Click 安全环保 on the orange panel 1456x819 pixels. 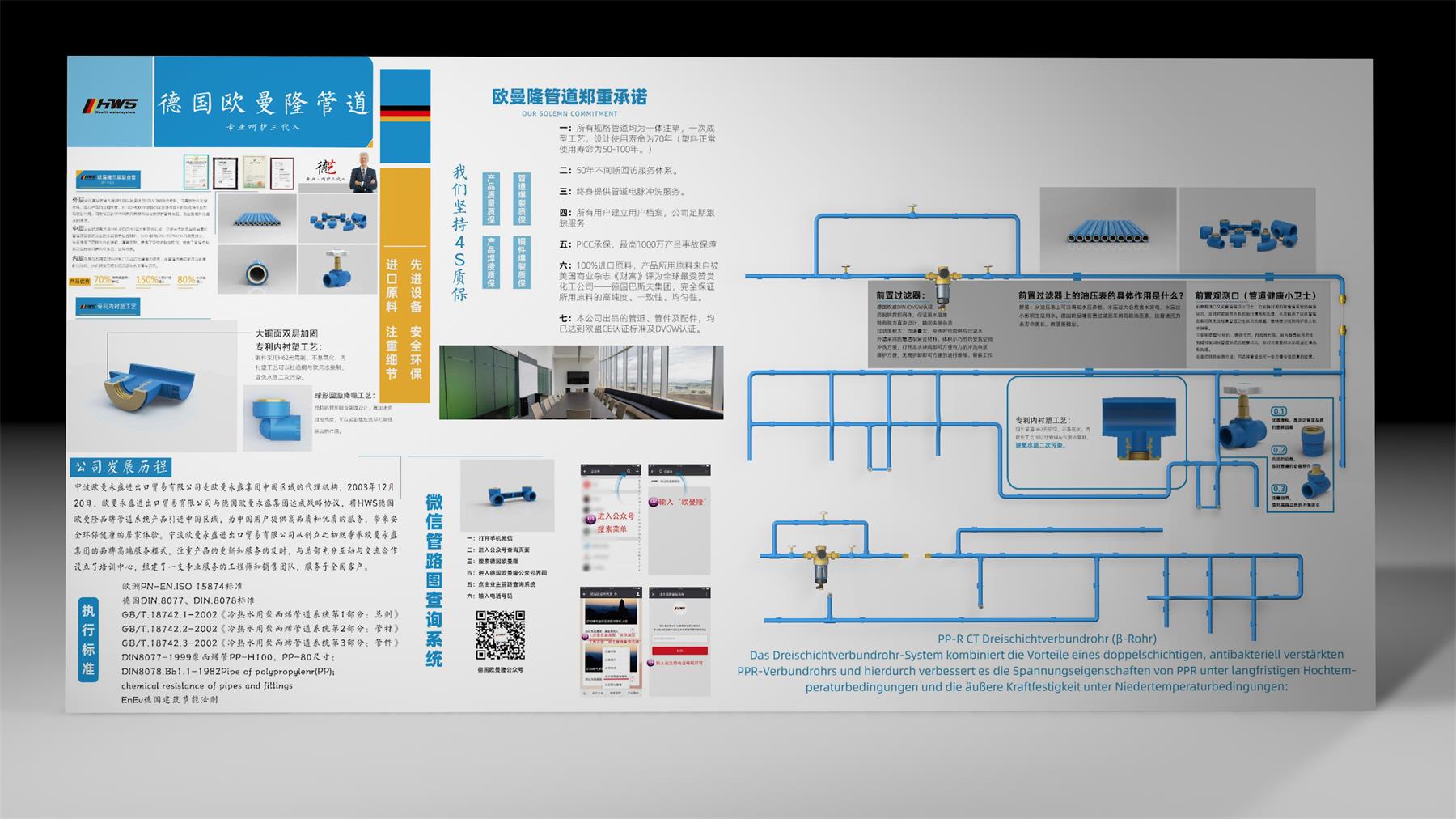(x=416, y=353)
